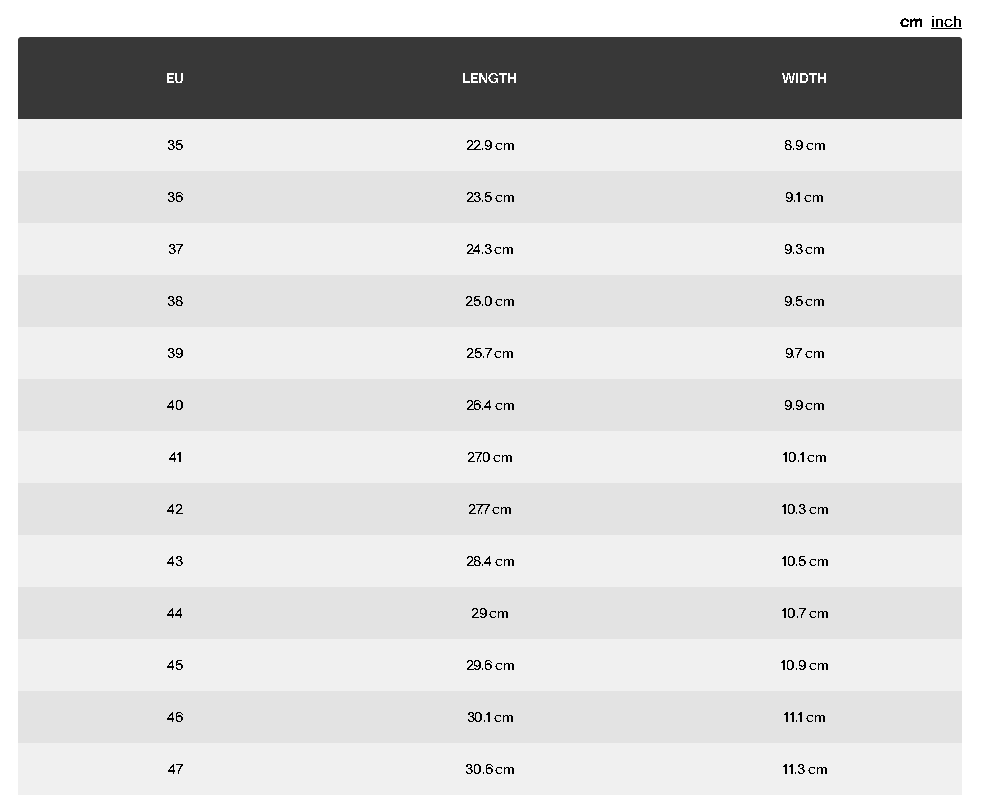Image resolution: width=988 pixels, height=810 pixels.
Task: Click the 9.7 cm width value
Action: pyautogui.click(x=805, y=353)
